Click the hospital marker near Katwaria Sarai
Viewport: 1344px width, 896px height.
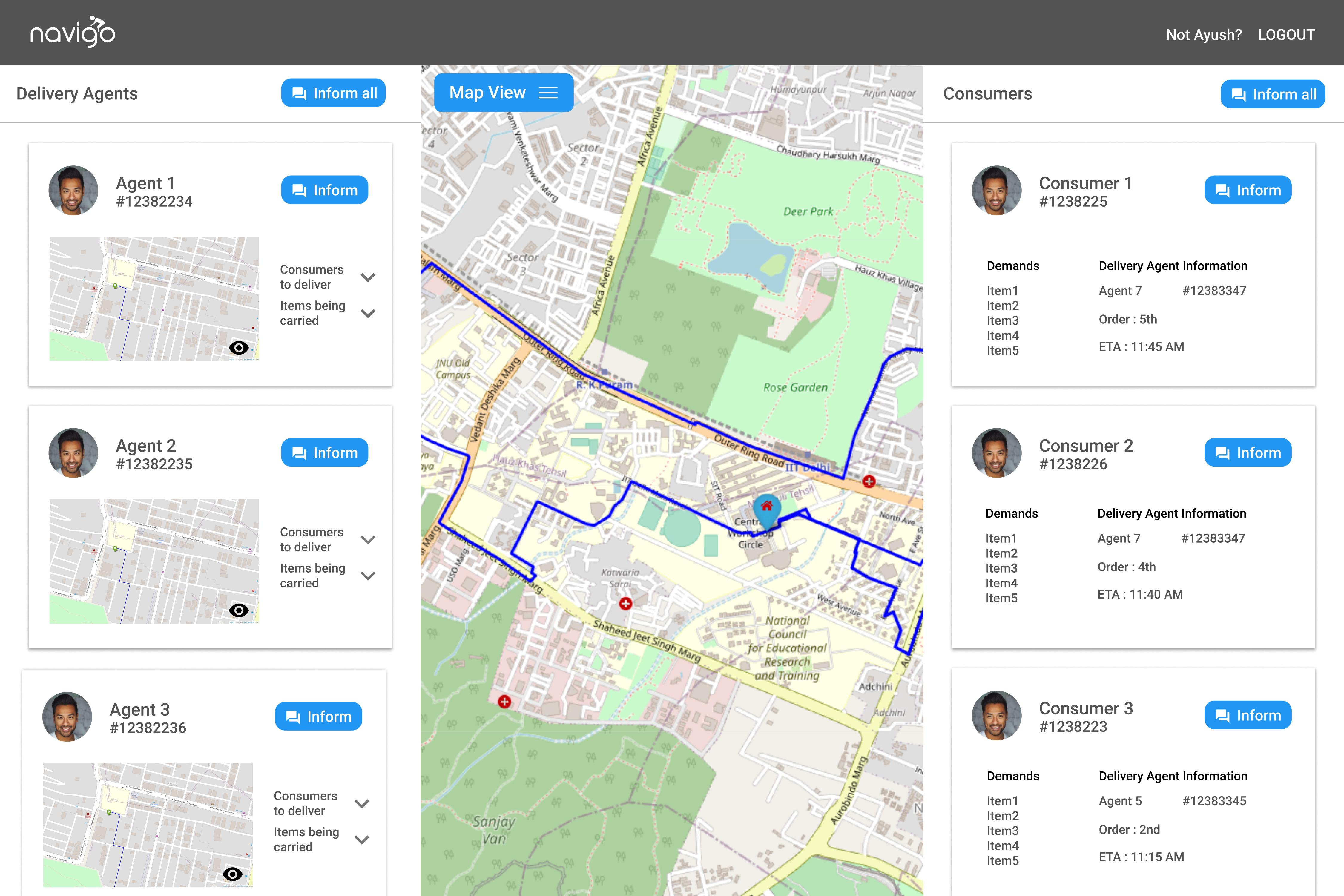tap(626, 603)
